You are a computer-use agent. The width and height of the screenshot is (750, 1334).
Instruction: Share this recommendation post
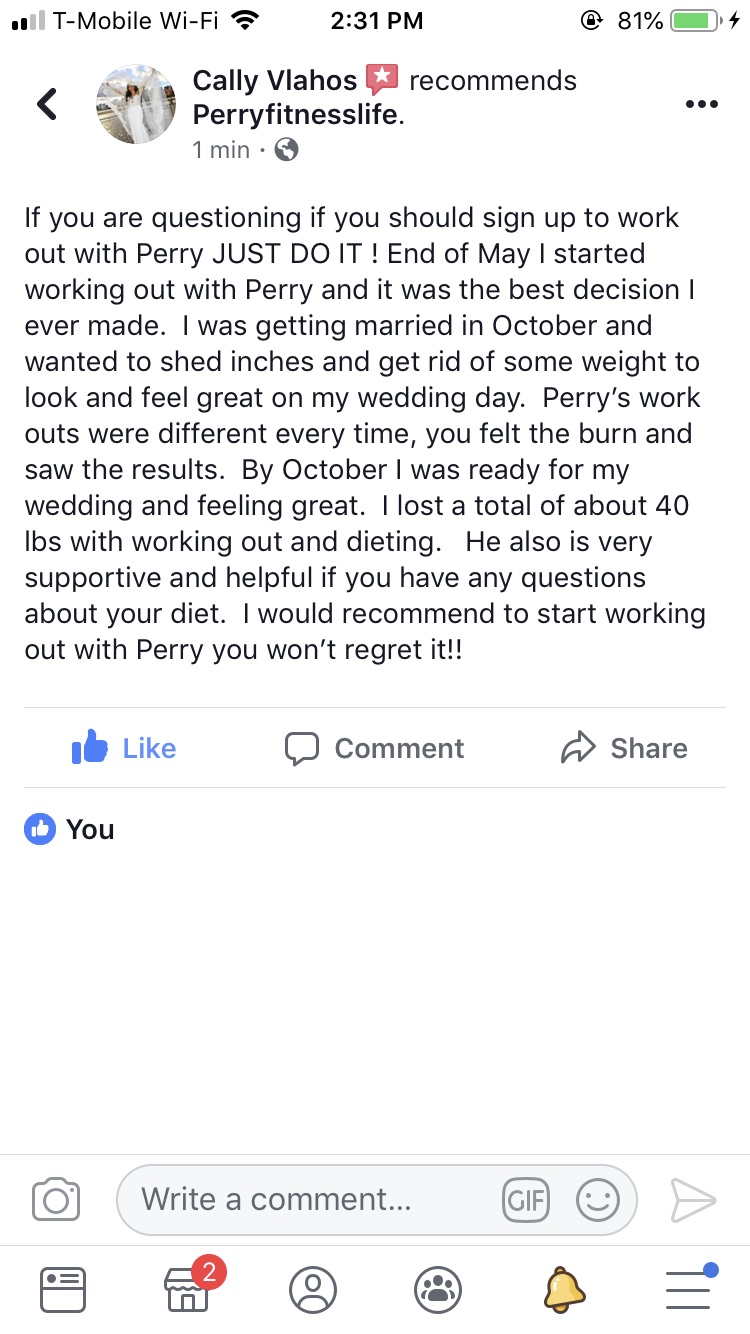pyautogui.click(x=624, y=748)
